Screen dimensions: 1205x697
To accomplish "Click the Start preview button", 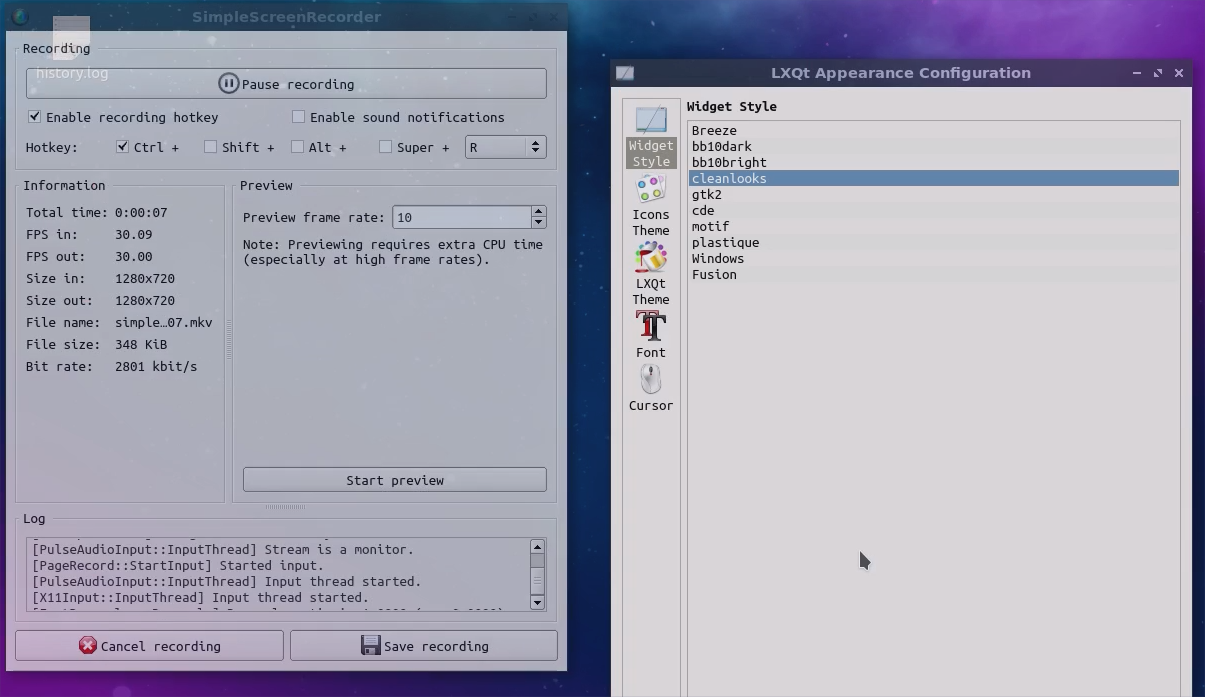I will click(x=394, y=479).
